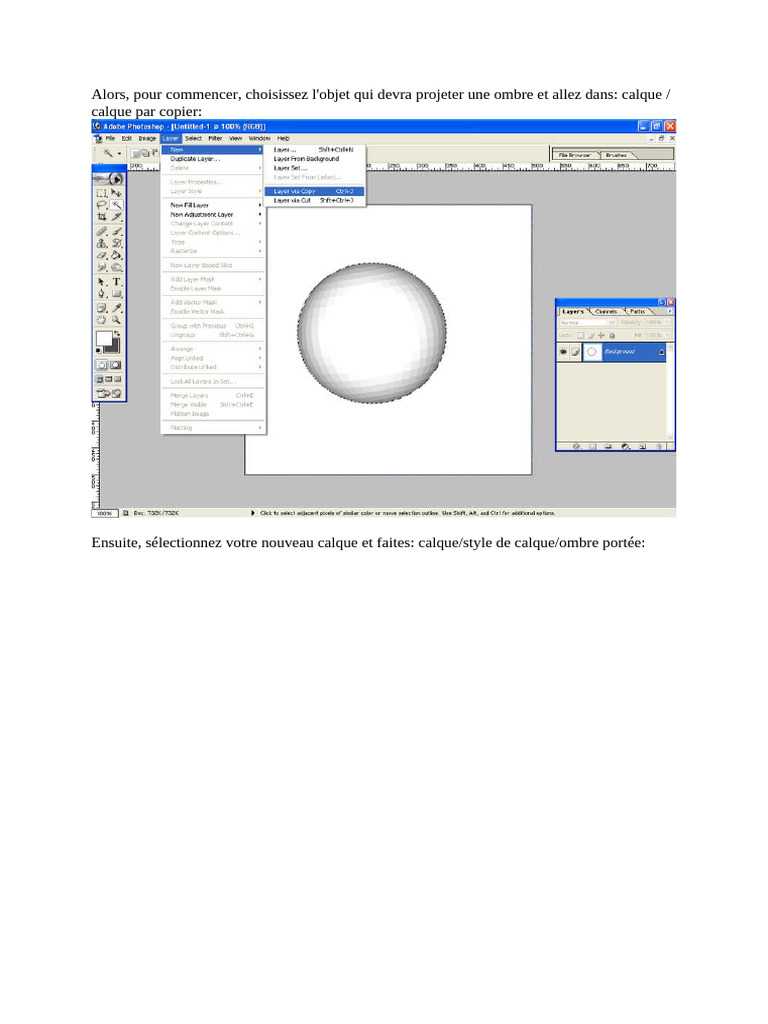Toggle brush/link box beside Background layer eye
Image resolution: width=768 pixels, height=1024 pixels.
click(x=575, y=352)
